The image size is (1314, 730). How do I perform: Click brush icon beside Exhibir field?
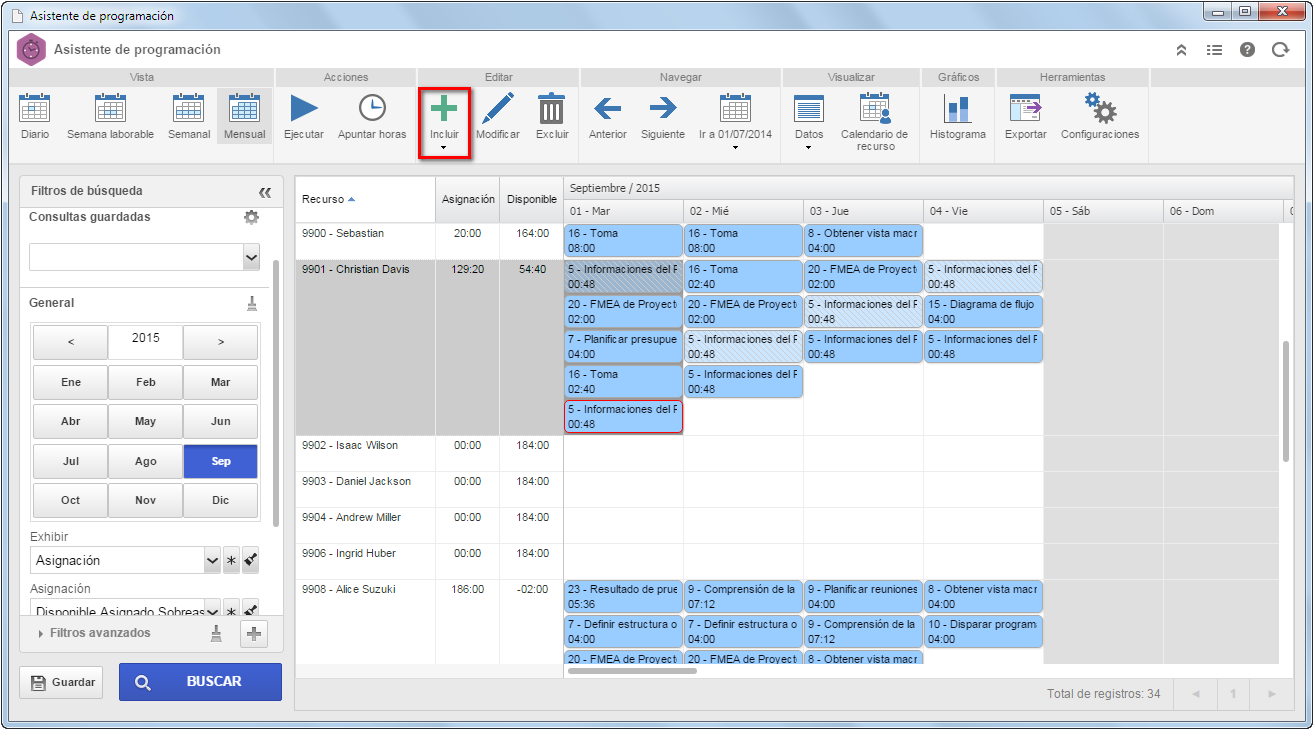250,561
